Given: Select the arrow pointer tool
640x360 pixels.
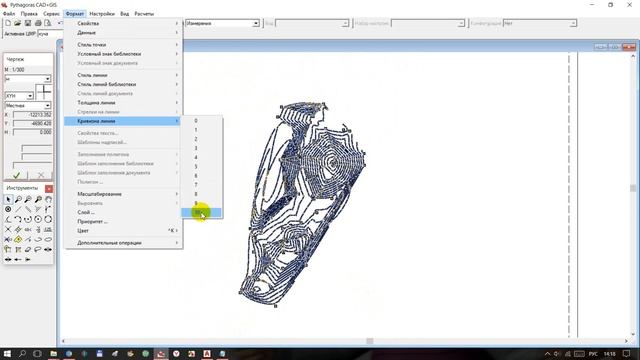Looking at the screenshot, I should pyautogui.click(x=8, y=199).
